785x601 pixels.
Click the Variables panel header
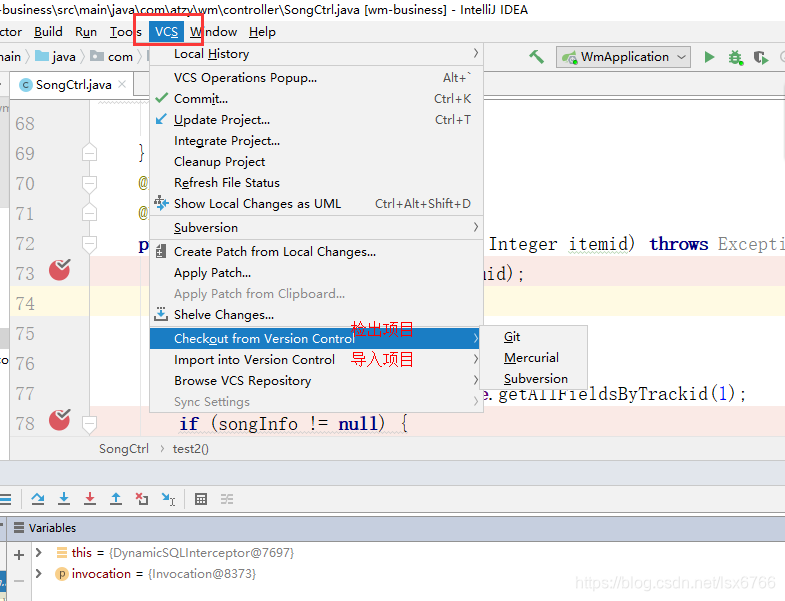[x=396, y=528]
